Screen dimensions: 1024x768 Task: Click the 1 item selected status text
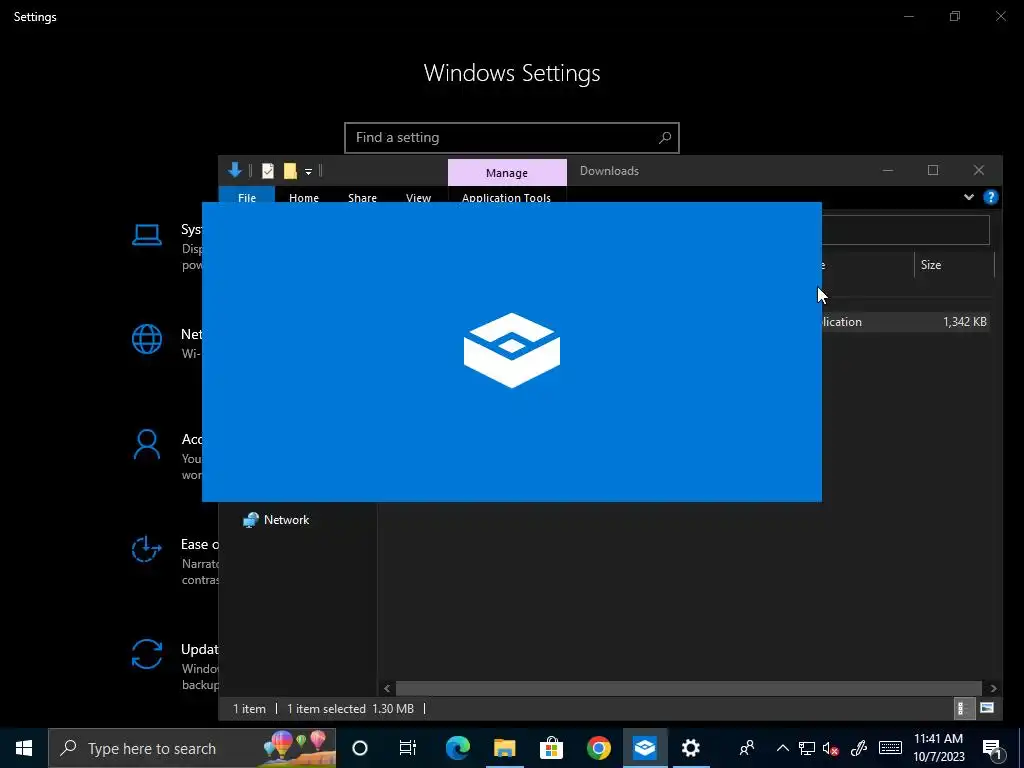click(327, 709)
